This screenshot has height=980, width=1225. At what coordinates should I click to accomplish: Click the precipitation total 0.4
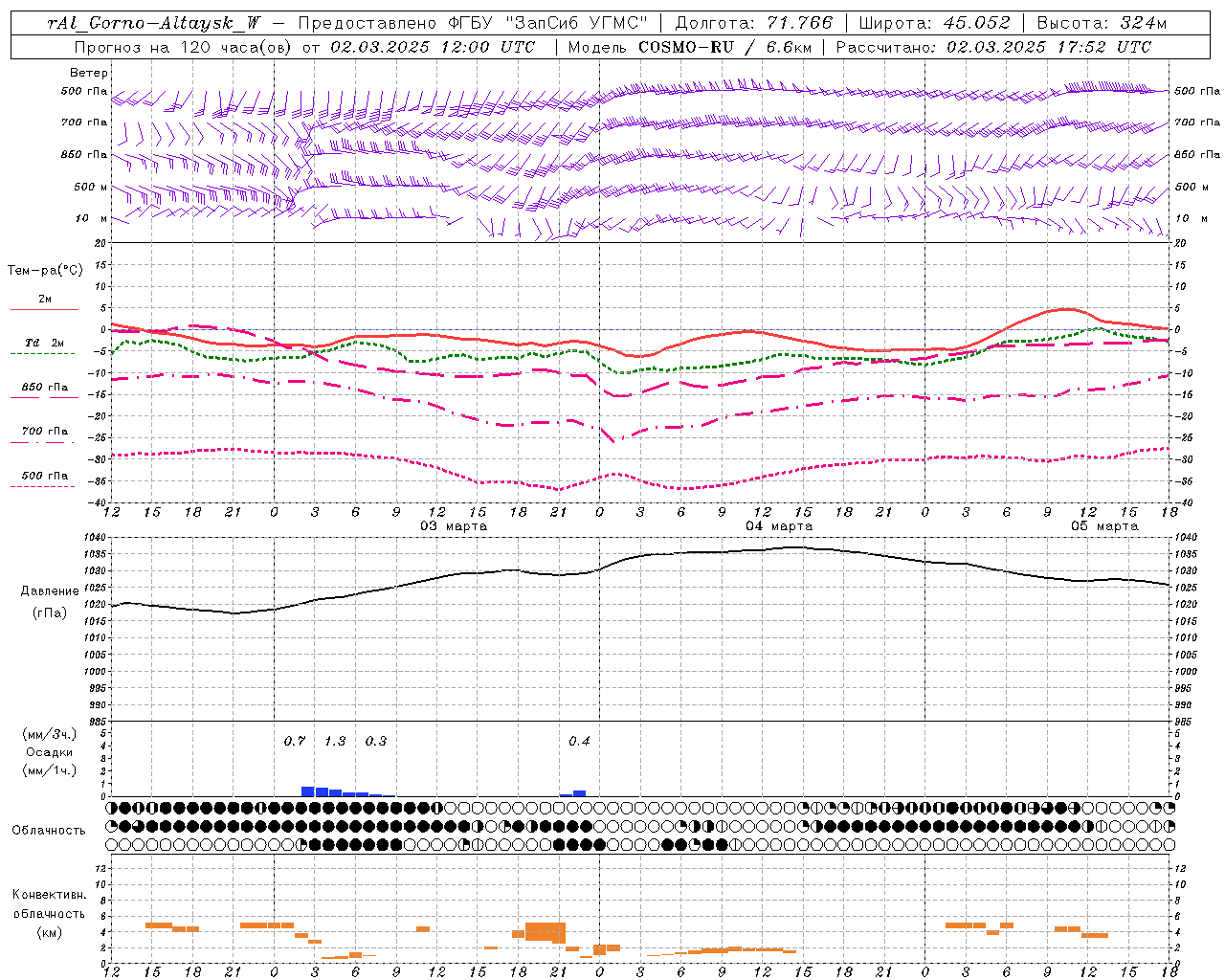tap(579, 742)
